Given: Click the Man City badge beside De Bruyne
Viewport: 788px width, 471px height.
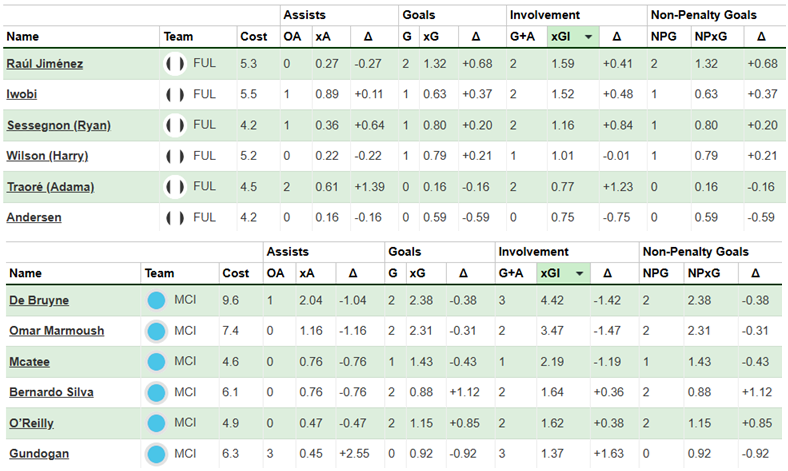Looking at the screenshot, I should click(156, 300).
